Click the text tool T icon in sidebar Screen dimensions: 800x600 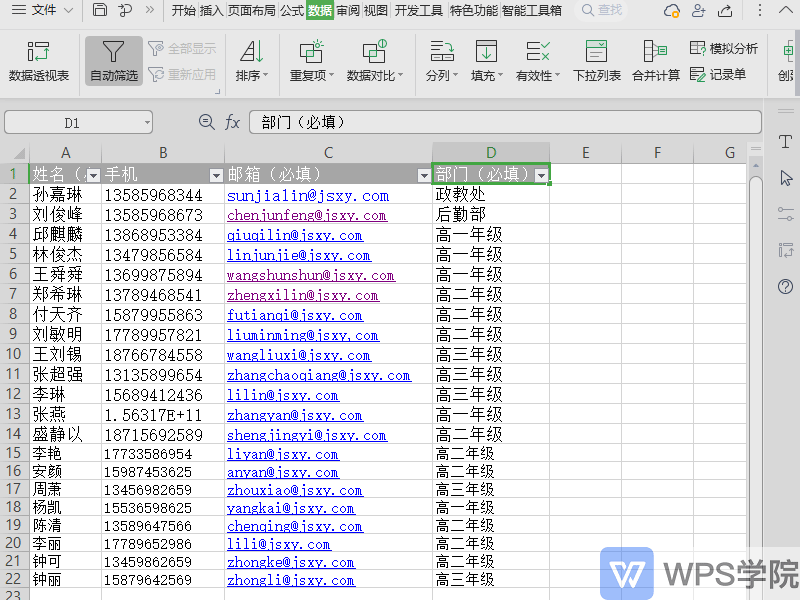tap(786, 141)
